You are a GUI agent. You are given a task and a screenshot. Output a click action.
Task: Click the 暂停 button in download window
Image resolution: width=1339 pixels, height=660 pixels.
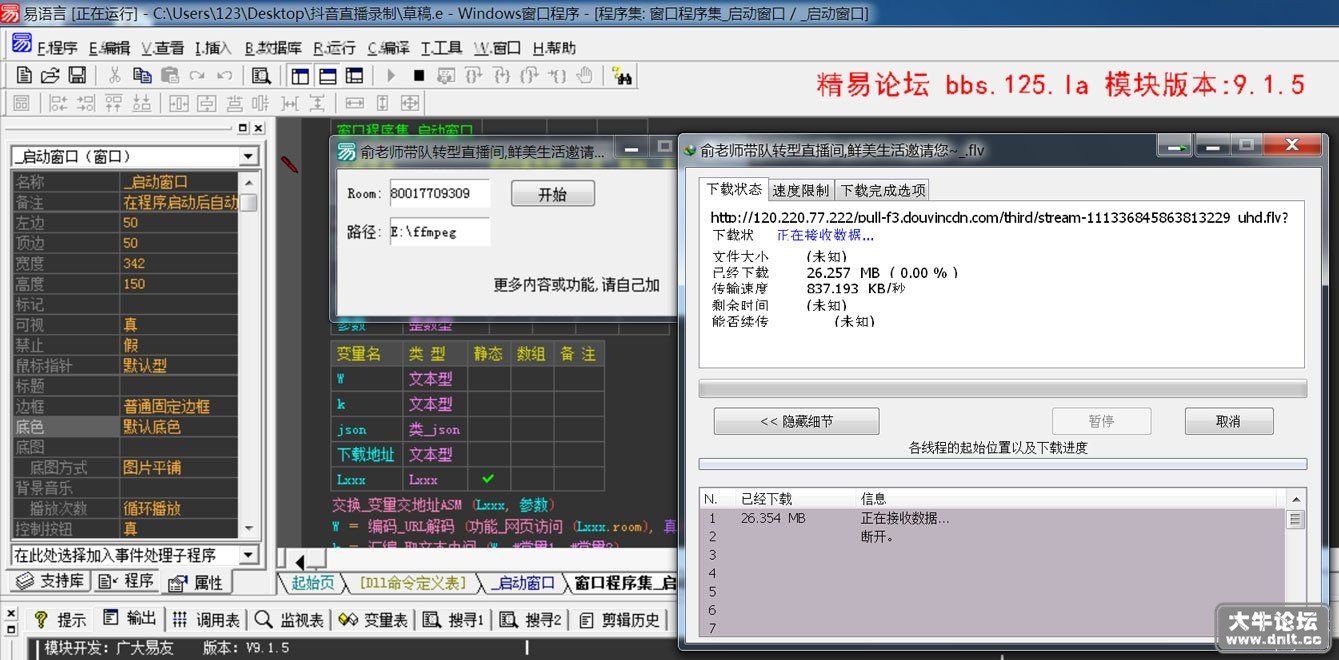tap(1100, 421)
